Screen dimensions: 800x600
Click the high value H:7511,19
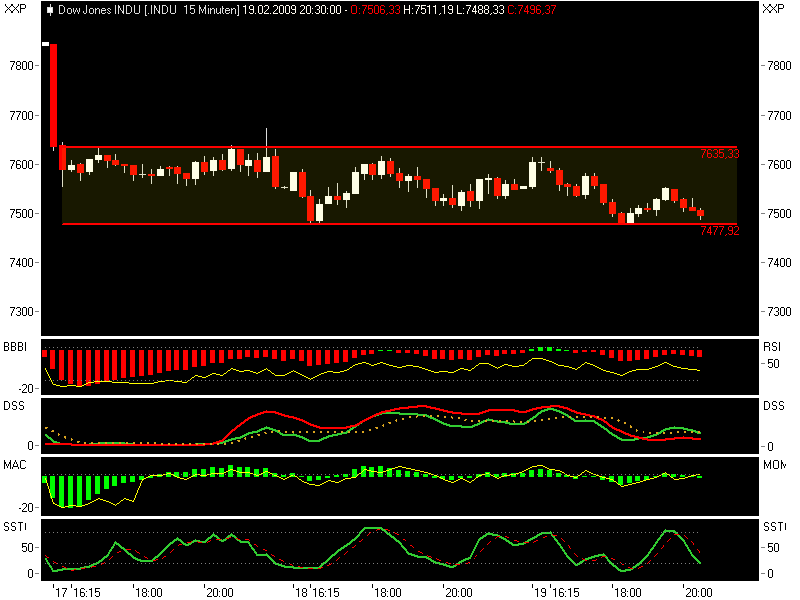click(428, 10)
